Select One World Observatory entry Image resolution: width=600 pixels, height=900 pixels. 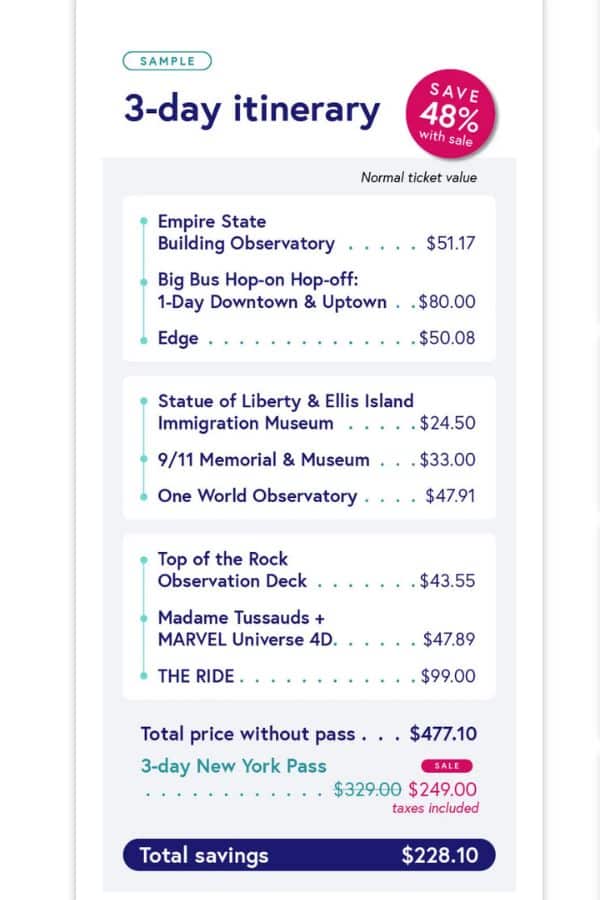click(257, 496)
